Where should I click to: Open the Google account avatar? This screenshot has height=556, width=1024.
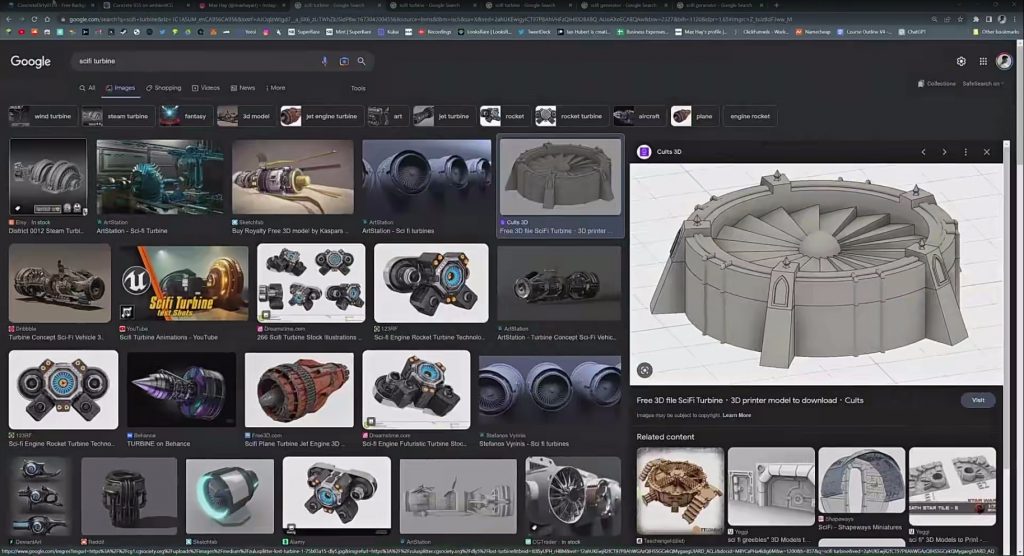1004,61
